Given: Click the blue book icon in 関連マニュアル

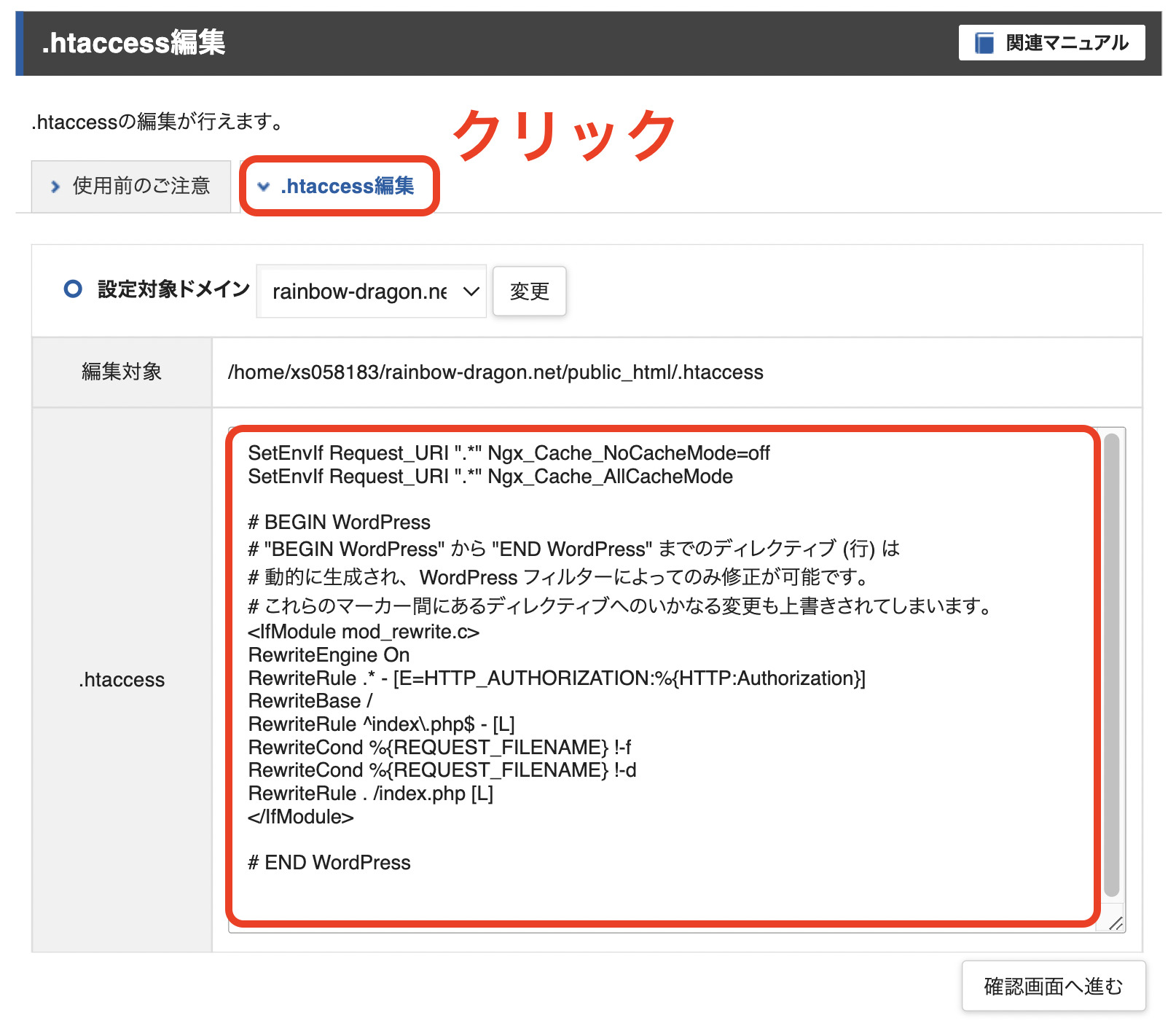Looking at the screenshot, I should tap(984, 43).
